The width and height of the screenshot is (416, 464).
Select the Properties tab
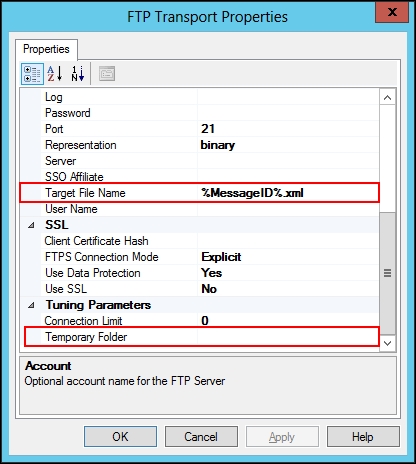tap(46, 49)
